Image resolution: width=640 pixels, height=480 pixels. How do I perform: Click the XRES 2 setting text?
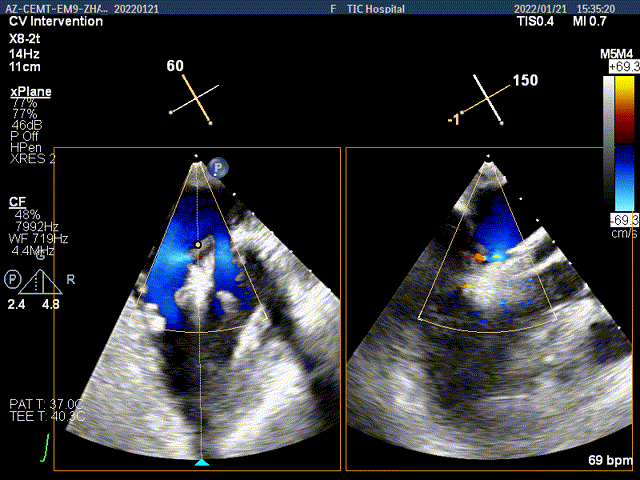click(32, 159)
